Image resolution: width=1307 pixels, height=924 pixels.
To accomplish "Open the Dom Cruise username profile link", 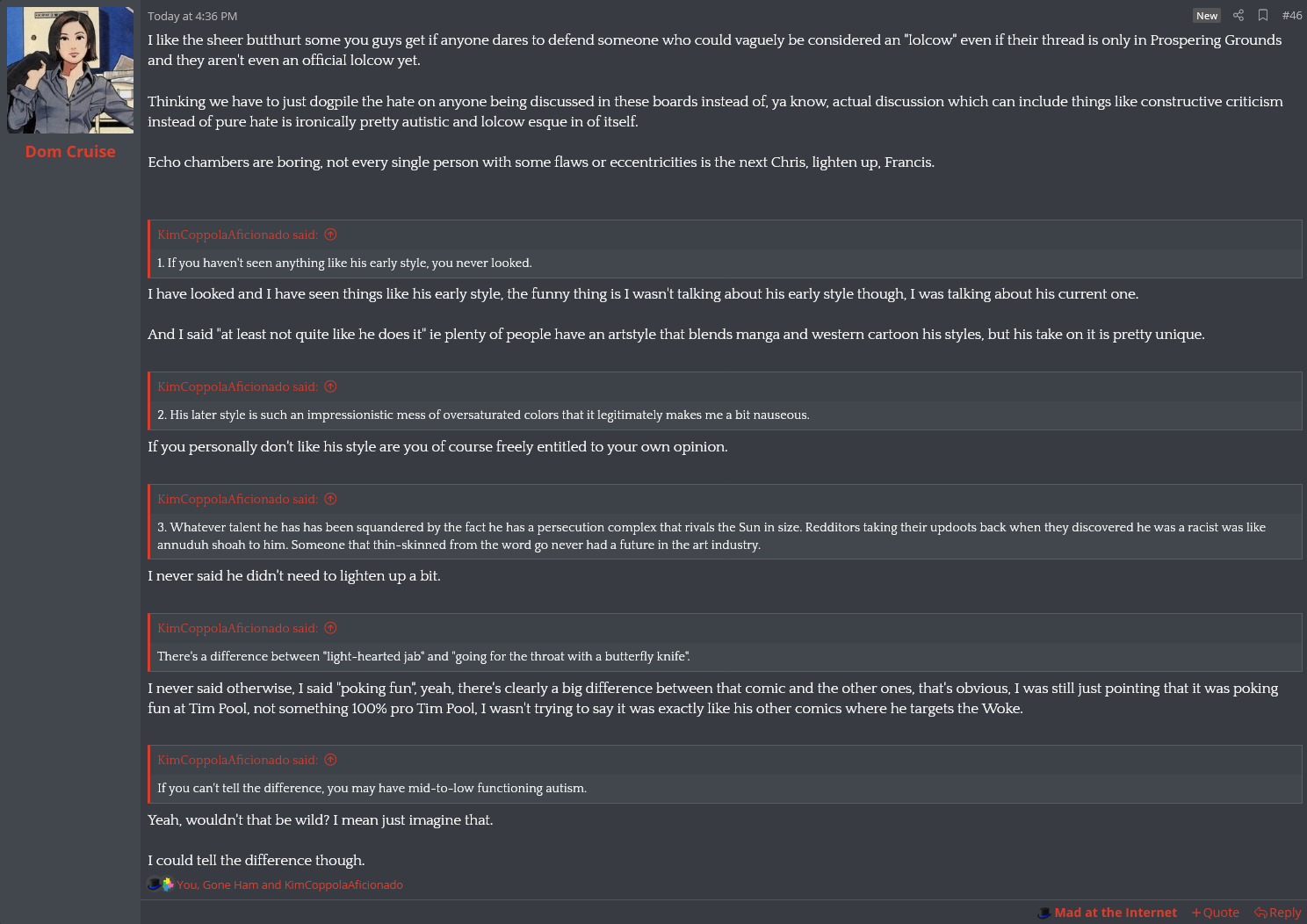I will [x=70, y=151].
